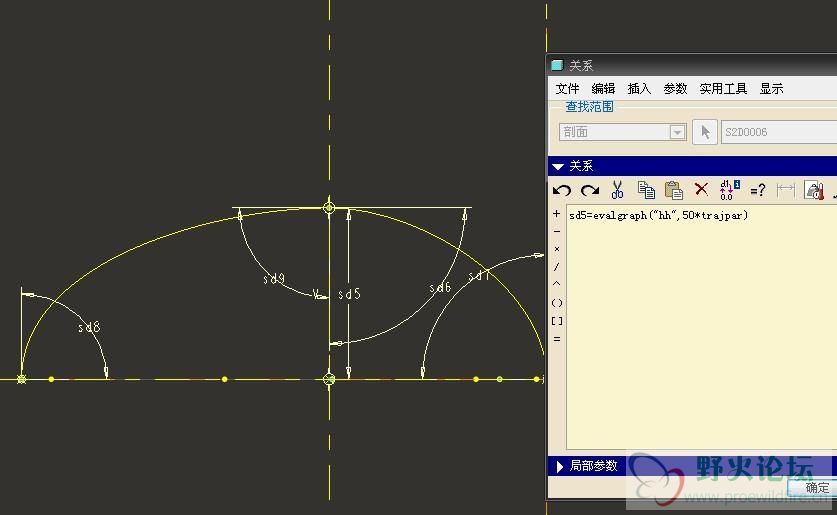Insert the equals sign operator
837x515 pixels.
[x=556, y=339]
